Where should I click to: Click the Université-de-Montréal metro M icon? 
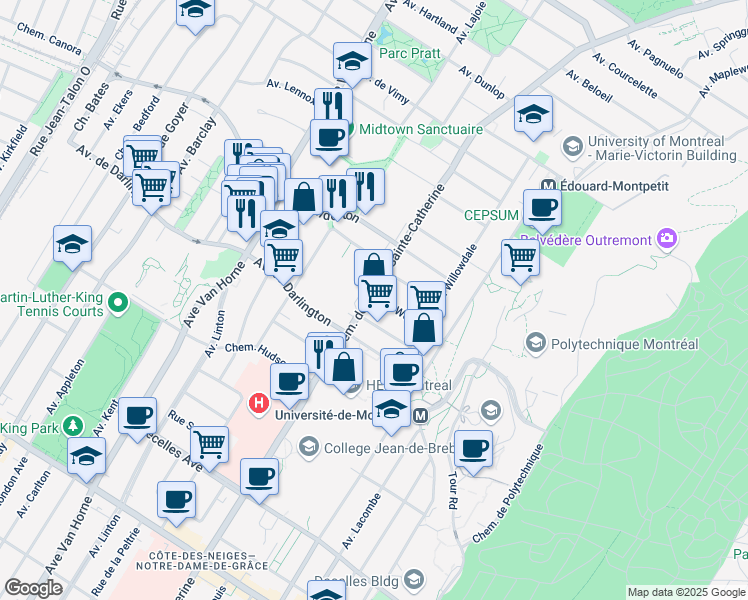(x=420, y=416)
